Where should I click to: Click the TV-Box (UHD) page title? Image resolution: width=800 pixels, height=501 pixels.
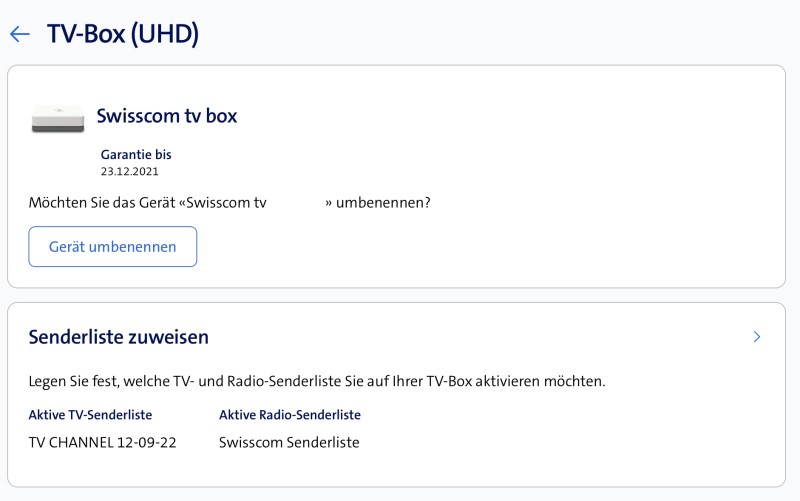(123, 34)
